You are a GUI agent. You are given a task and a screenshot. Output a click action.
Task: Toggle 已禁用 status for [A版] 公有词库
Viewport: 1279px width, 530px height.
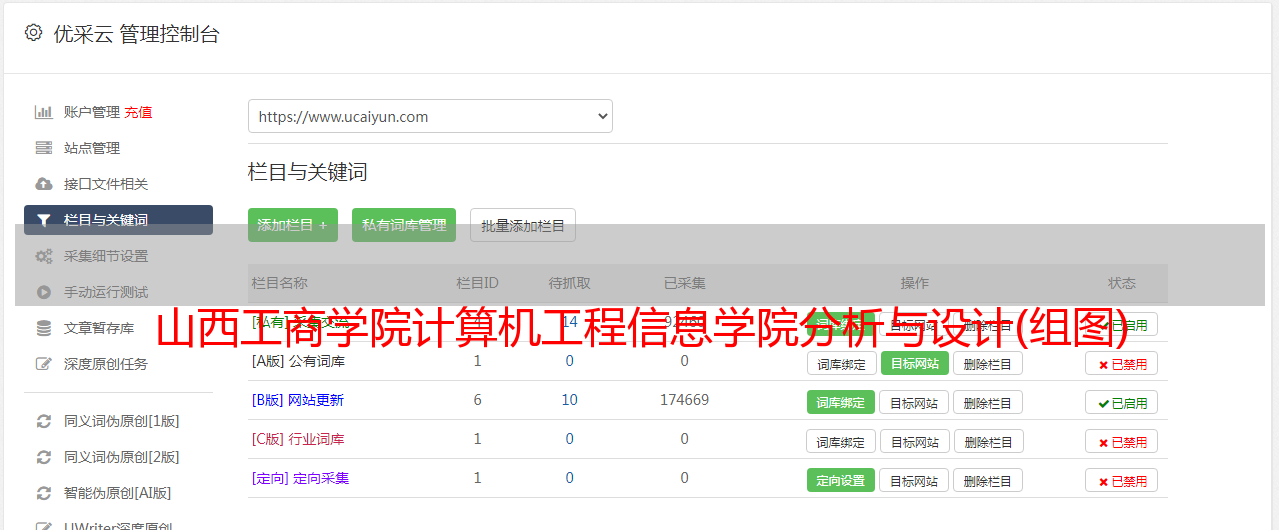1122,363
